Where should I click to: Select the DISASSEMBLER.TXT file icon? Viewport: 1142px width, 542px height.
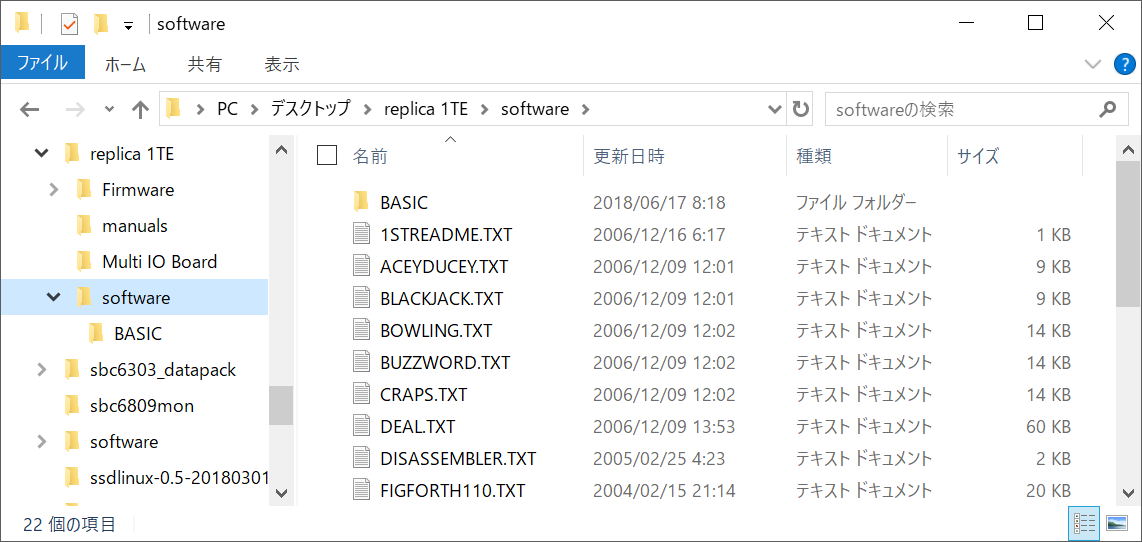(362, 459)
